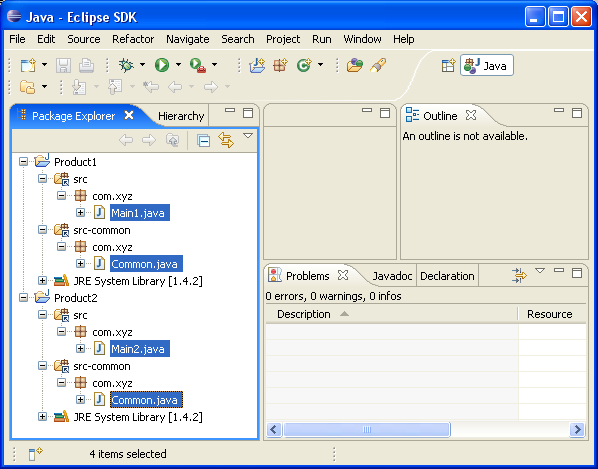This screenshot has width=598, height=469.
Task: Open the Navigate menu
Action: click(x=188, y=39)
